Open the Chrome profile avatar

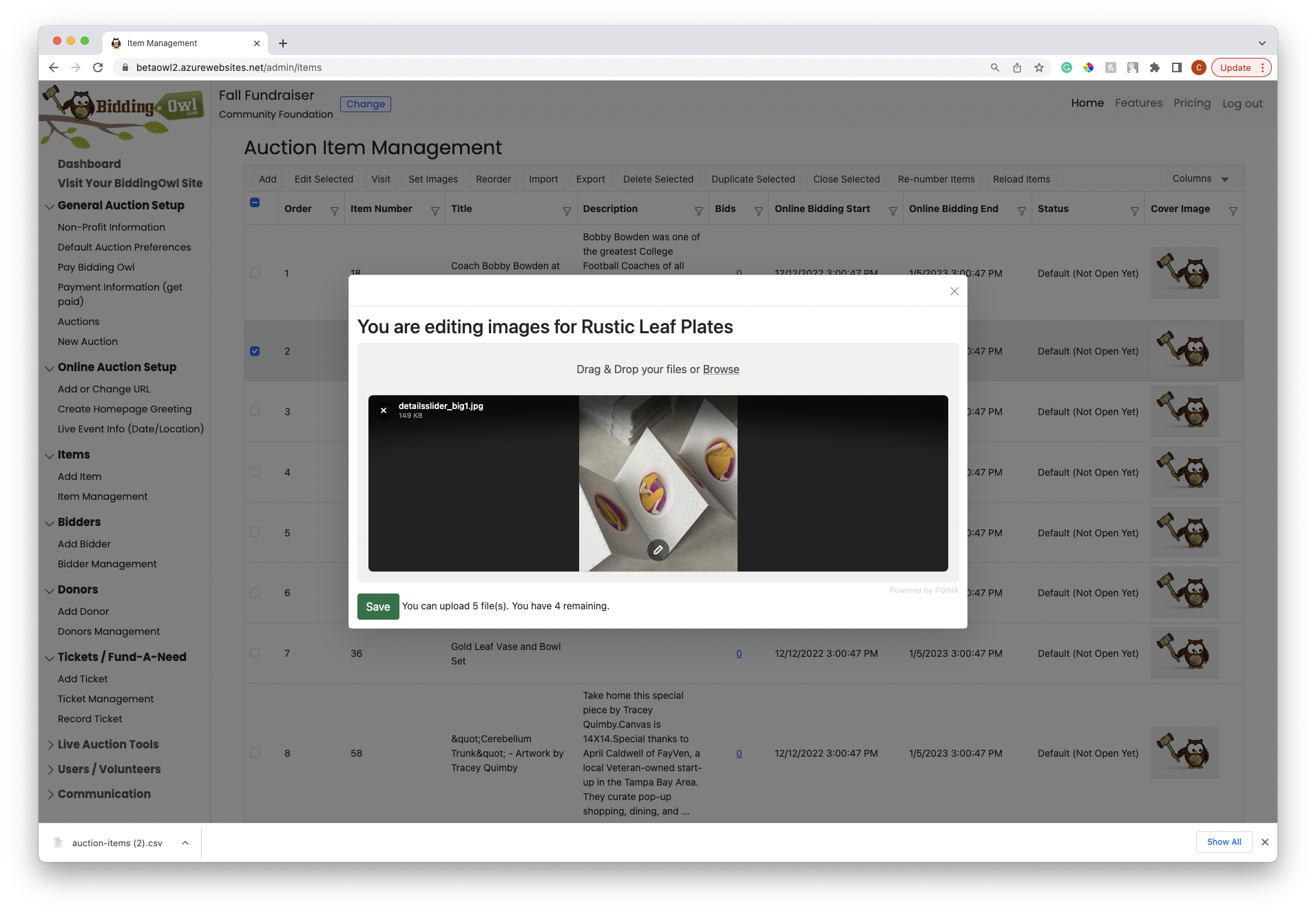[x=1198, y=67]
